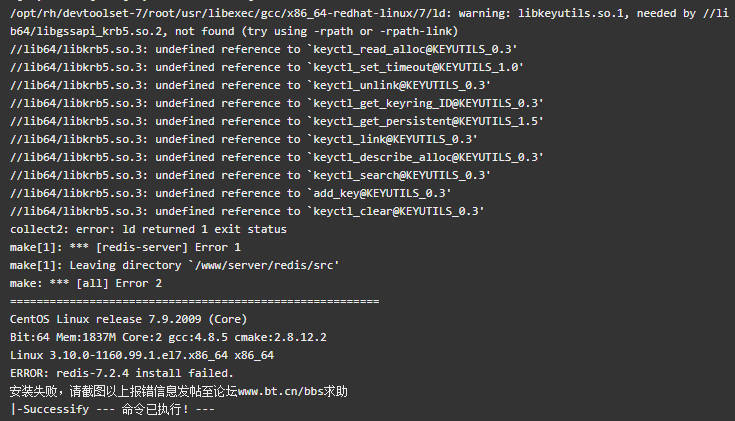Image resolution: width=735 pixels, height=421 pixels.
Task: Click the make[1] redis-server Error 1 line
Action: (125, 247)
